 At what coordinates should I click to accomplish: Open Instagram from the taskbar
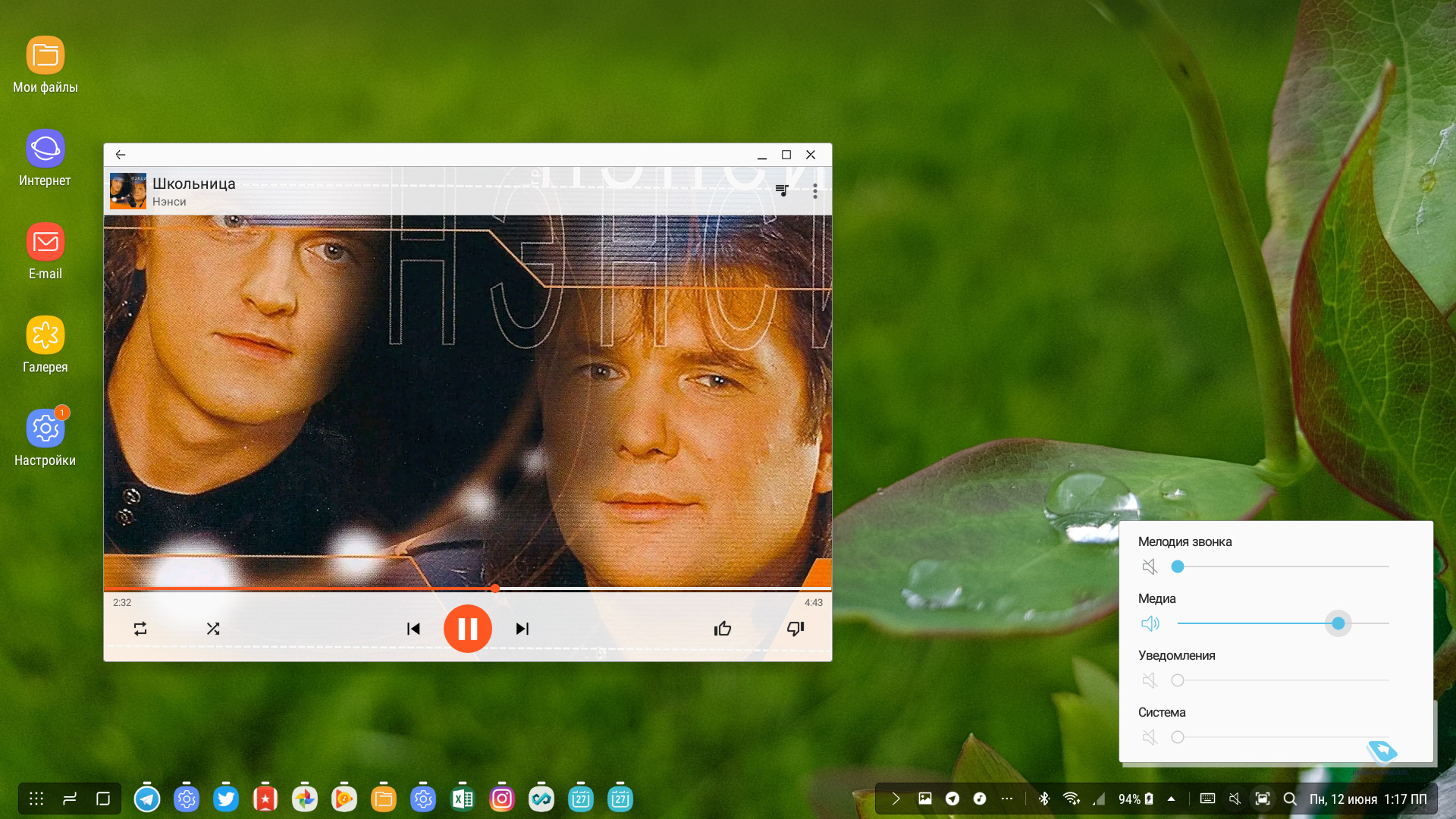(x=502, y=799)
